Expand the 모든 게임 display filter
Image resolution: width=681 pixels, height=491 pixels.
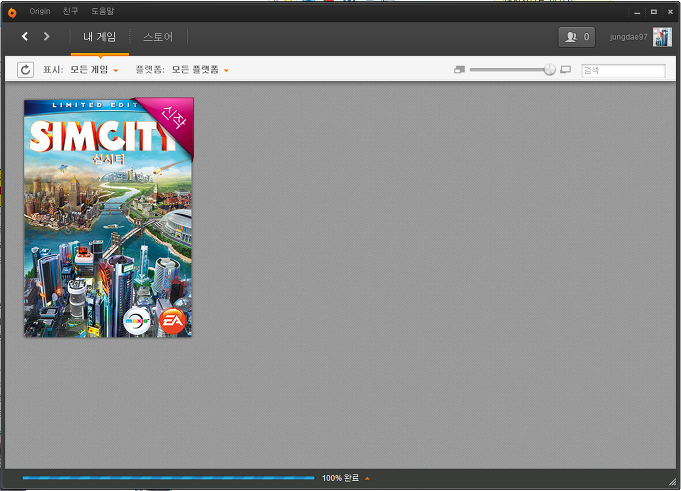pos(94,69)
